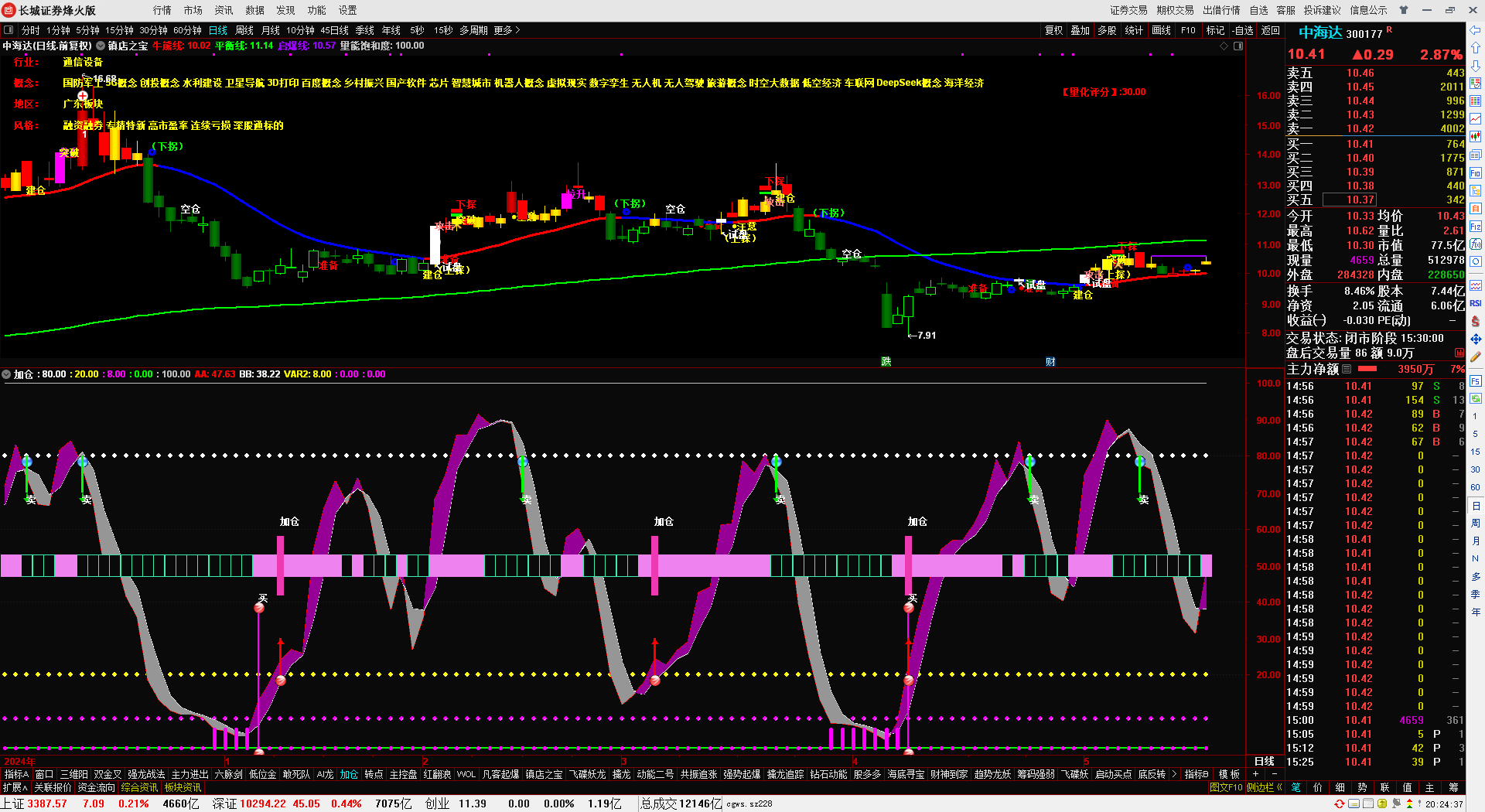Click the back arrow icon in right sidebar

point(1476,30)
